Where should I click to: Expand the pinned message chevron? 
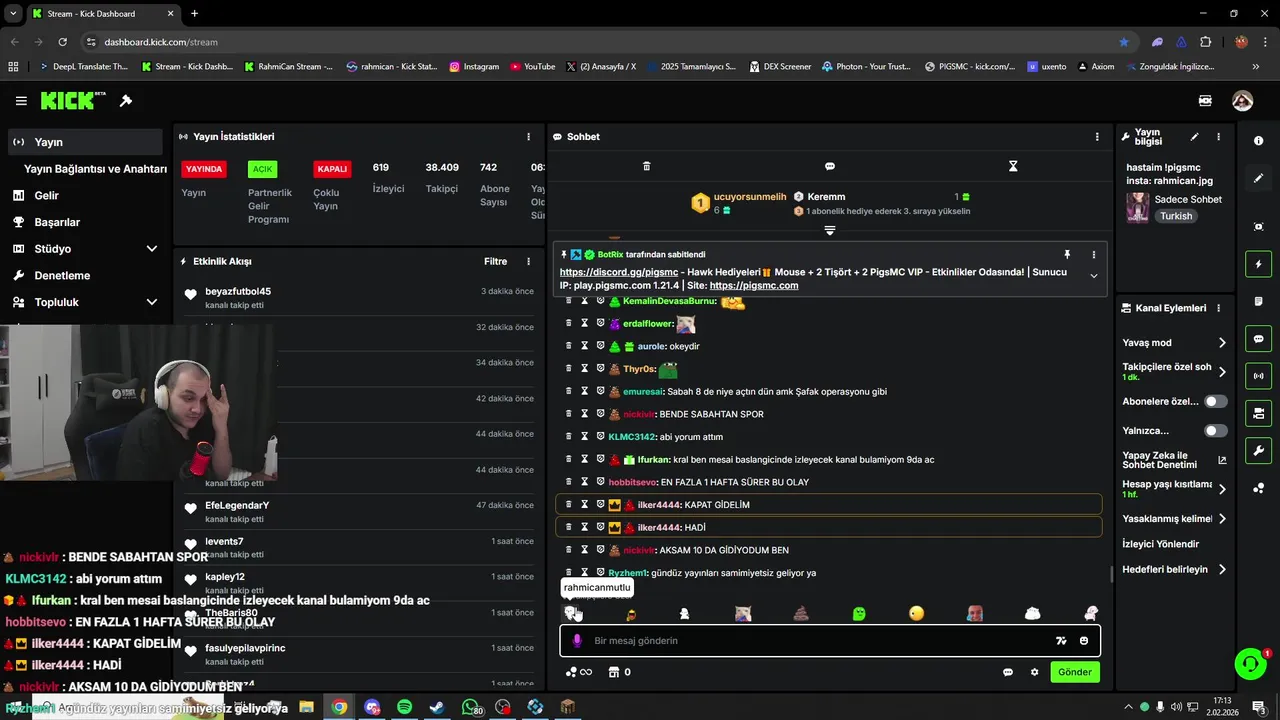click(1094, 276)
